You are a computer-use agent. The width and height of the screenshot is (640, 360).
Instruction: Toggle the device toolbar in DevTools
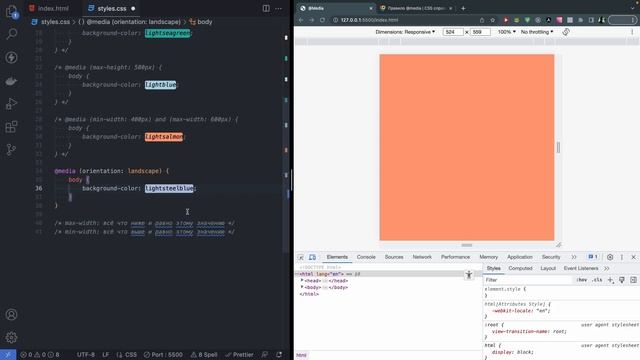click(x=312, y=257)
